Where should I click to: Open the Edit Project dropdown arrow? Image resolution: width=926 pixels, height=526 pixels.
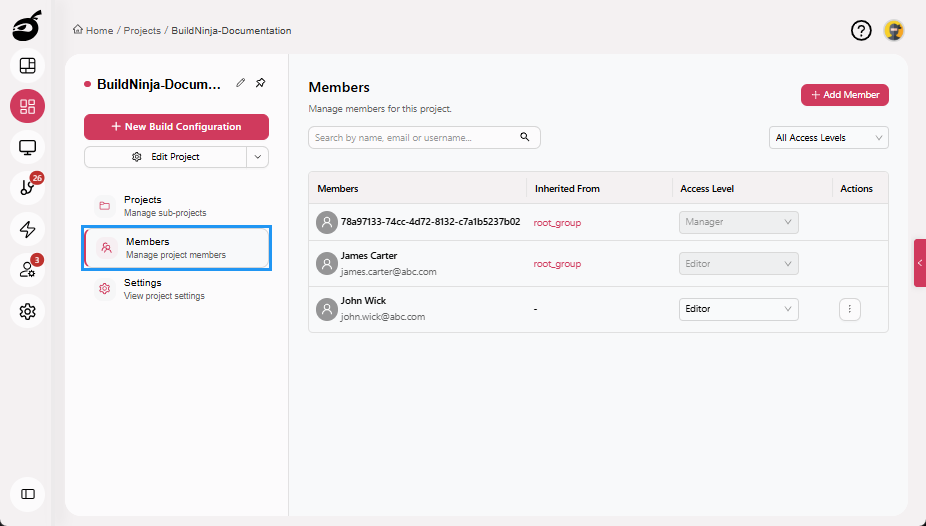click(x=257, y=157)
